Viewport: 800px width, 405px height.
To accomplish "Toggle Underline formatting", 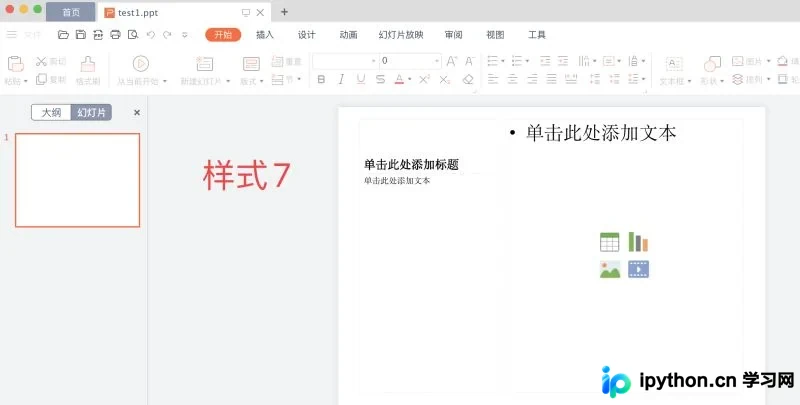I will tap(361, 80).
